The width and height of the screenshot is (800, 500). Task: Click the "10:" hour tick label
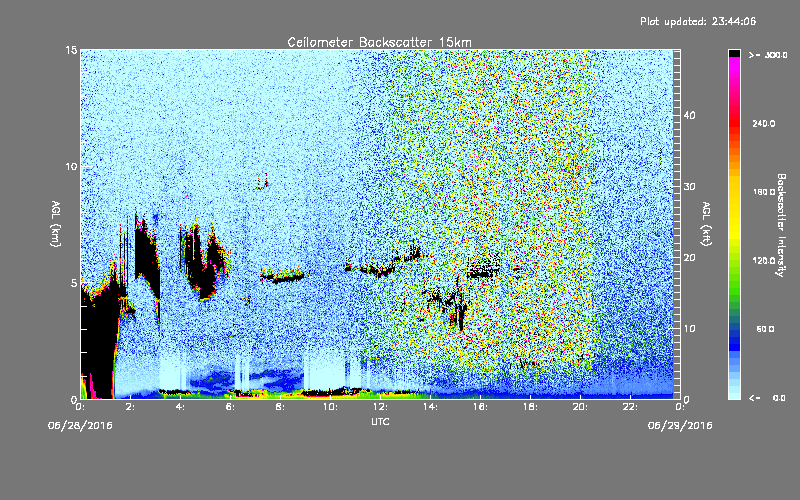click(x=330, y=407)
